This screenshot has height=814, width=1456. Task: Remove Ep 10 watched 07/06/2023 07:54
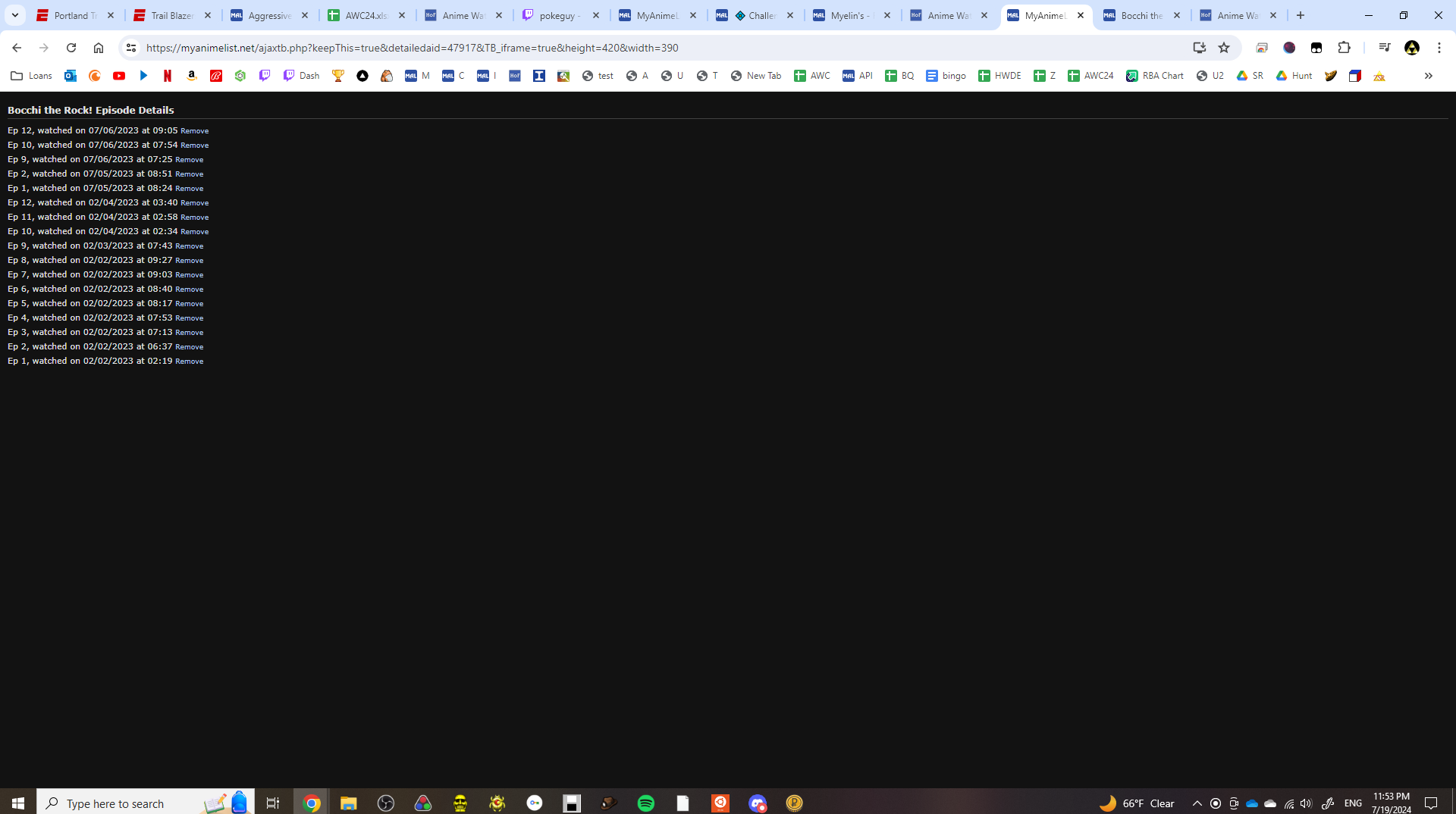194,146
